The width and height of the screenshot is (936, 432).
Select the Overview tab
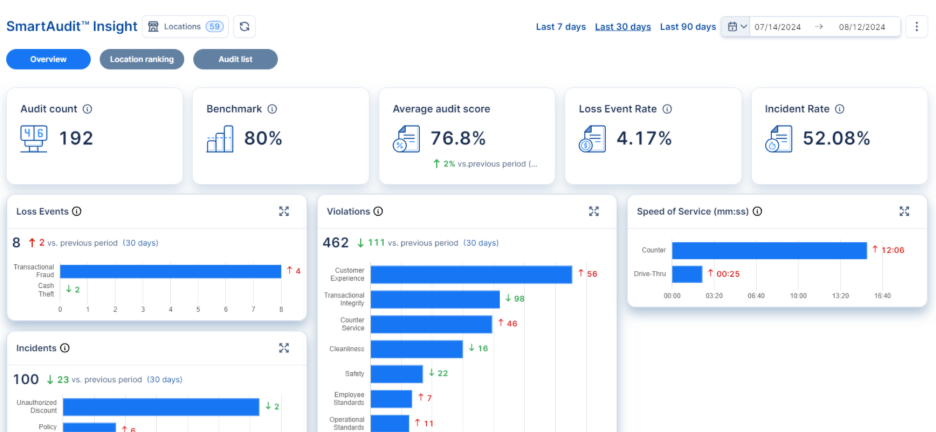pos(48,59)
